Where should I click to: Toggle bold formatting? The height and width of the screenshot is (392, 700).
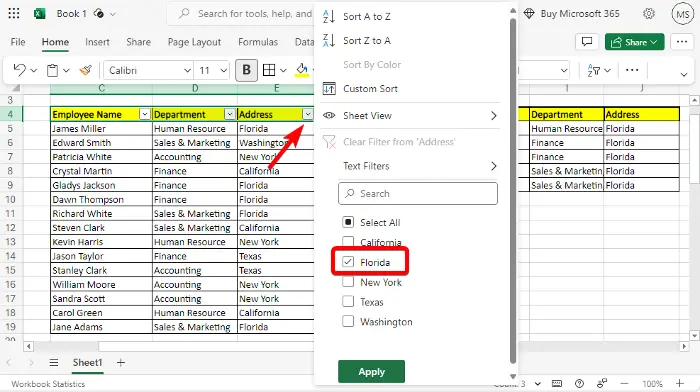(246, 70)
